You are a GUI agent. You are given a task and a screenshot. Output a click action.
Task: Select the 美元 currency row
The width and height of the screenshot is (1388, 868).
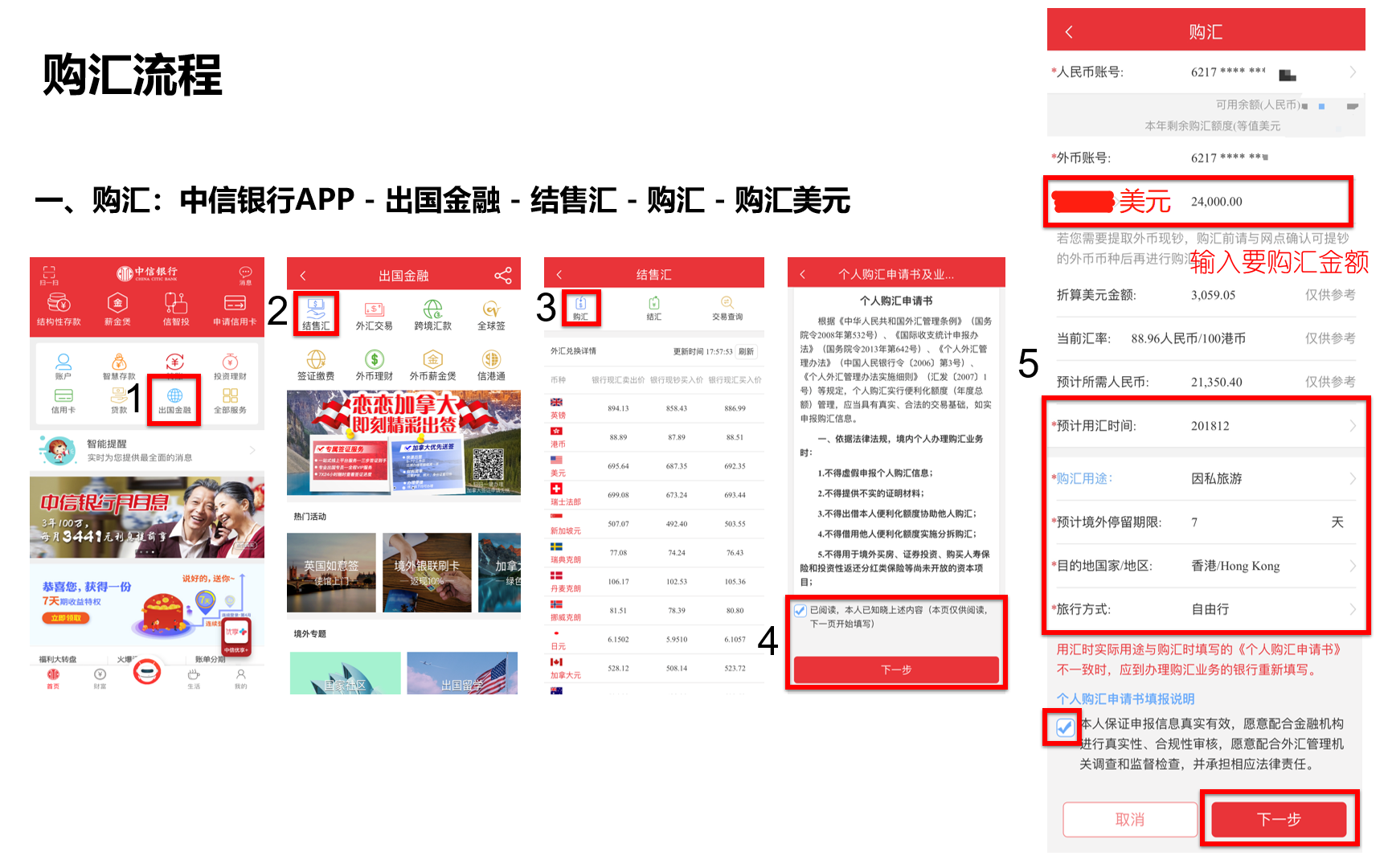tap(654, 466)
